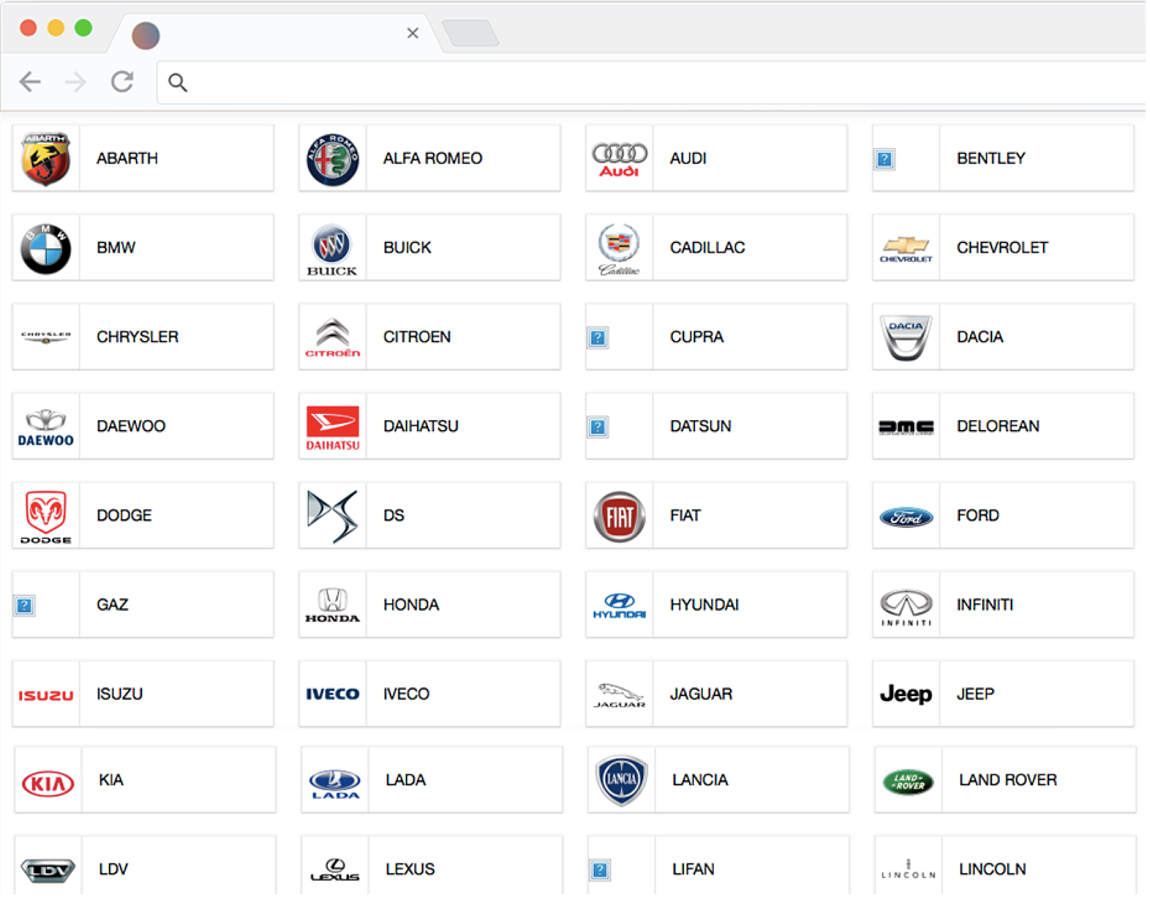Click the red Daihatsu logo

pyautogui.click(x=332, y=428)
